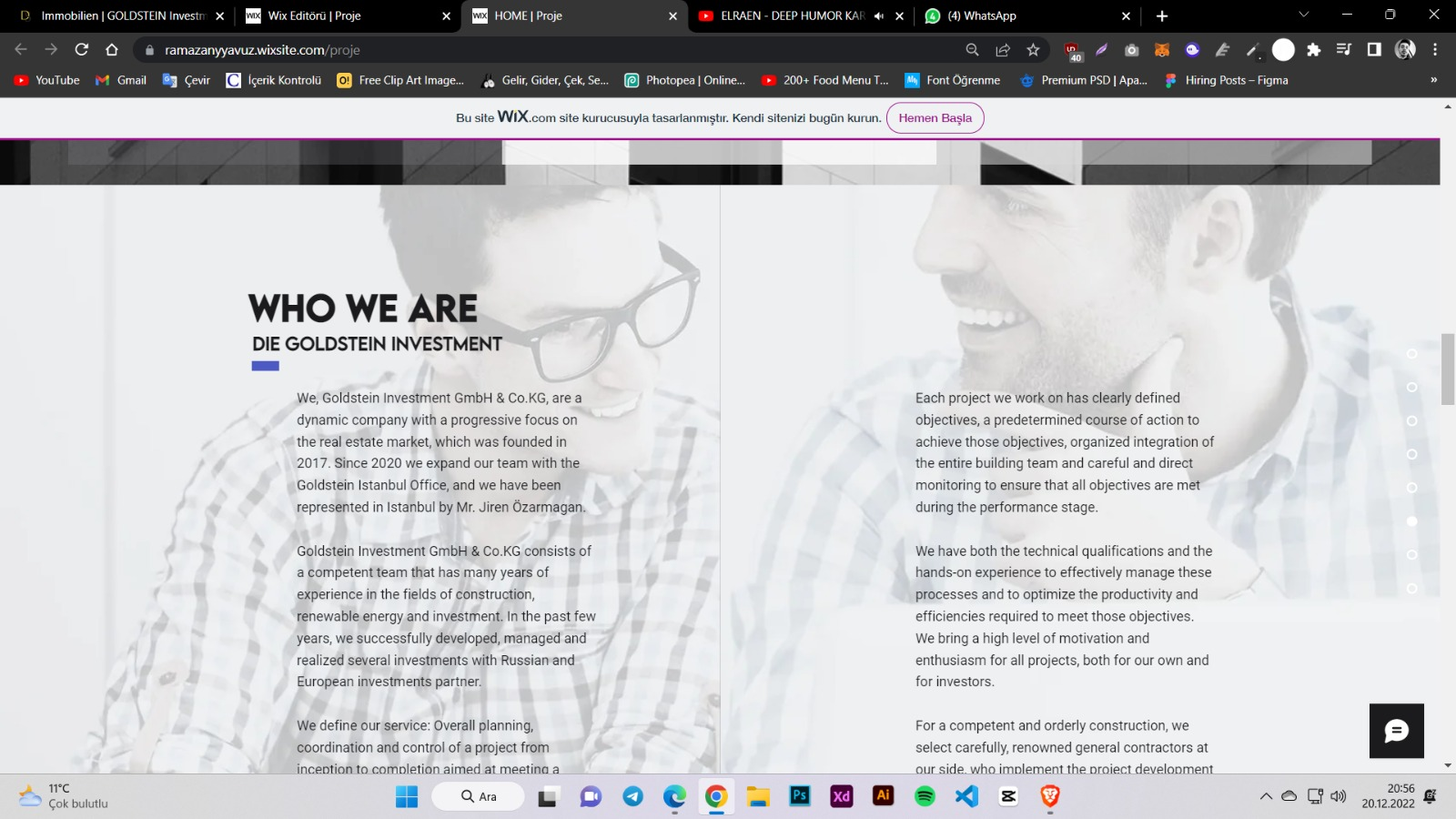Click the address bar URL field
The width and height of the screenshot is (1456, 819).
tap(546, 50)
